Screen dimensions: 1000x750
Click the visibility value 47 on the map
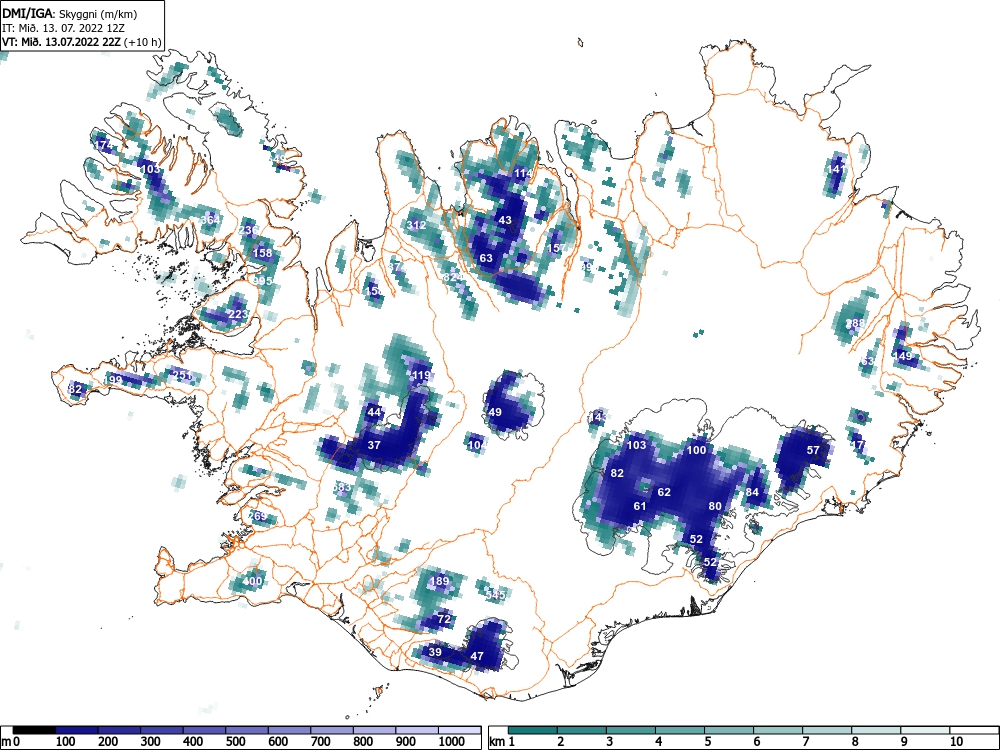[x=477, y=656]
